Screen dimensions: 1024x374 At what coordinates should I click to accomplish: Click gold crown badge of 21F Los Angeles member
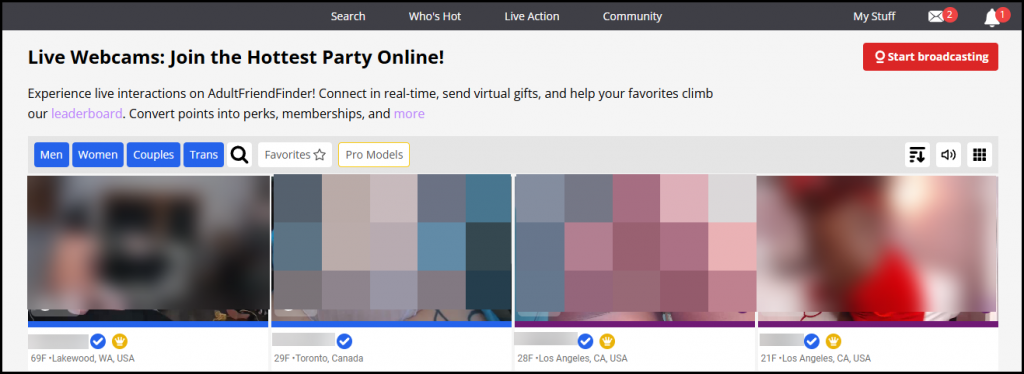833,341
